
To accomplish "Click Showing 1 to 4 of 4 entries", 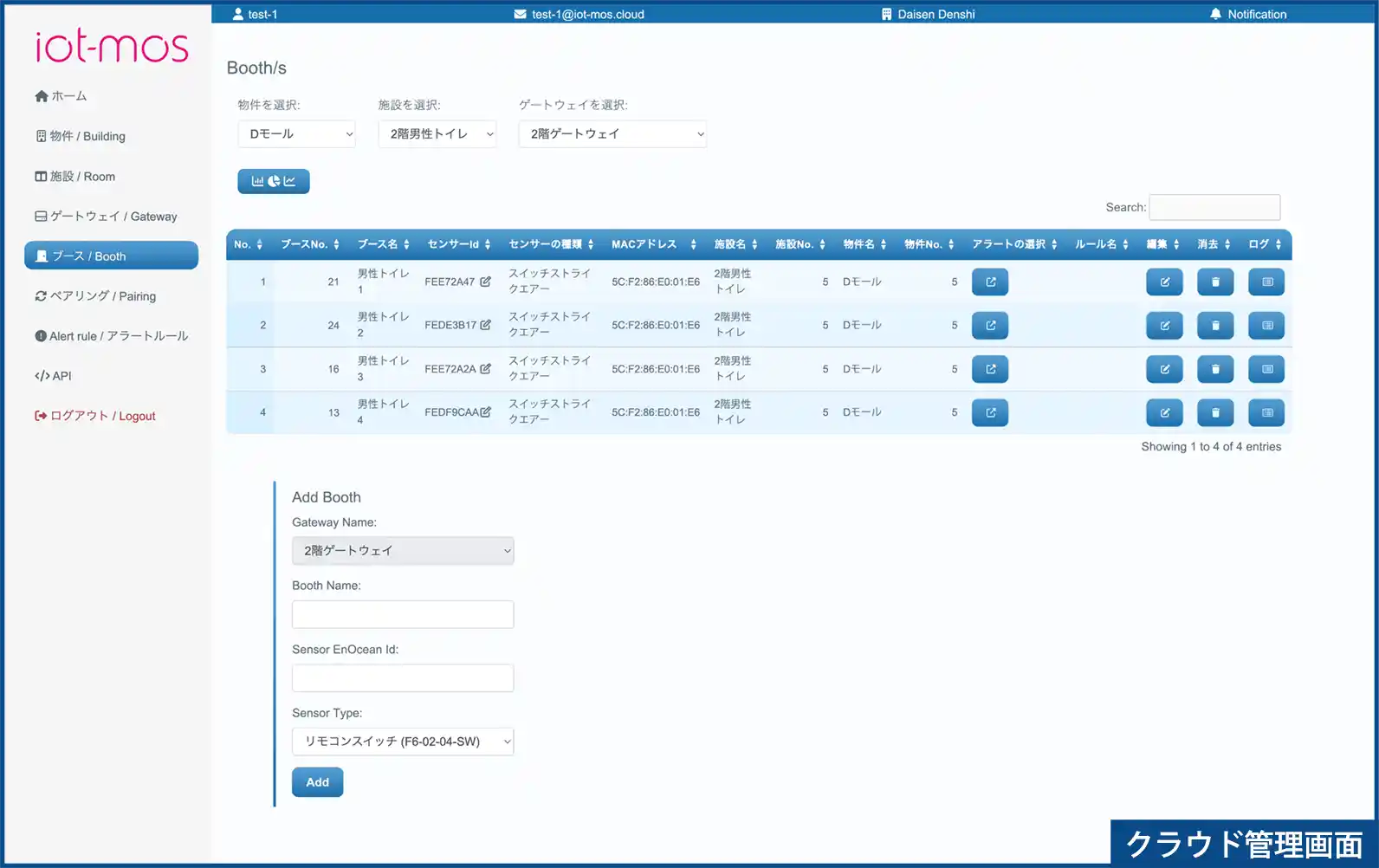I will click(x=1211, y=446).
